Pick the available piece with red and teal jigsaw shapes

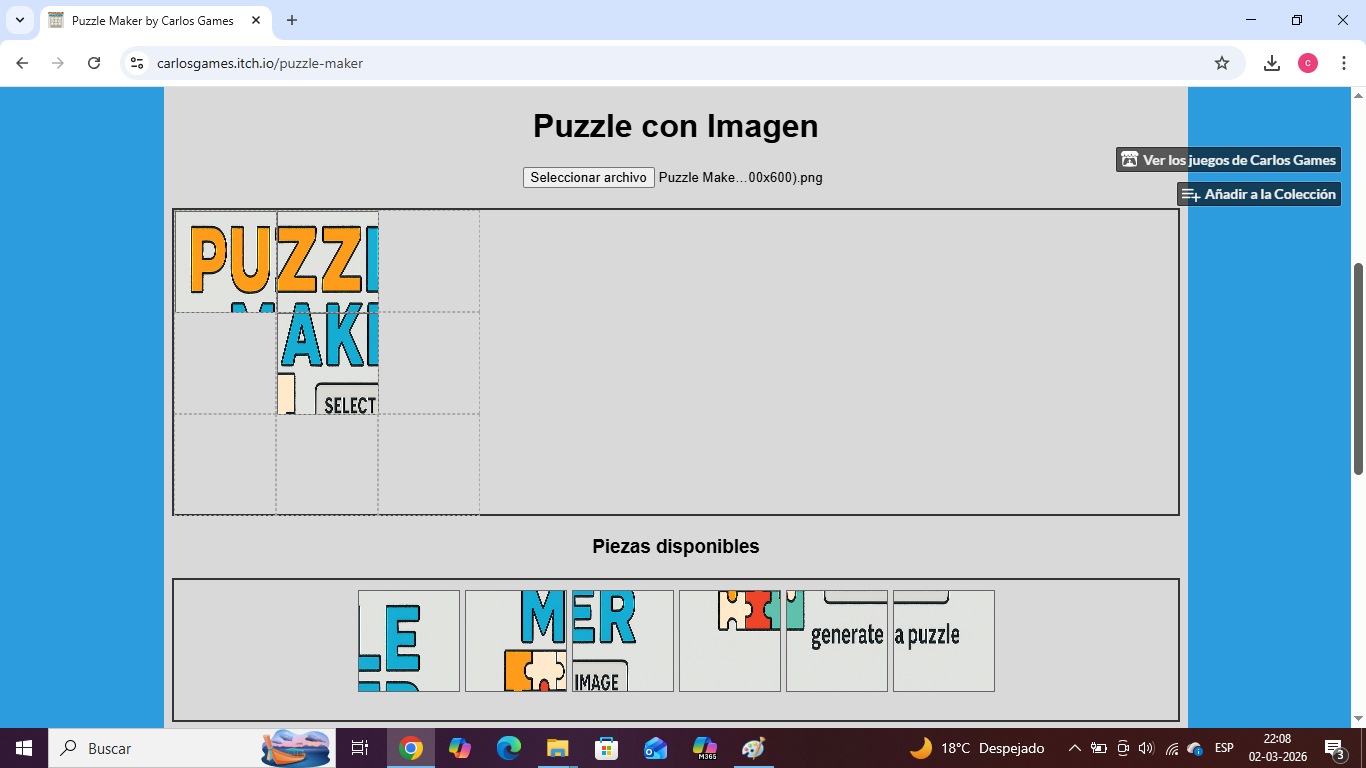730,641
